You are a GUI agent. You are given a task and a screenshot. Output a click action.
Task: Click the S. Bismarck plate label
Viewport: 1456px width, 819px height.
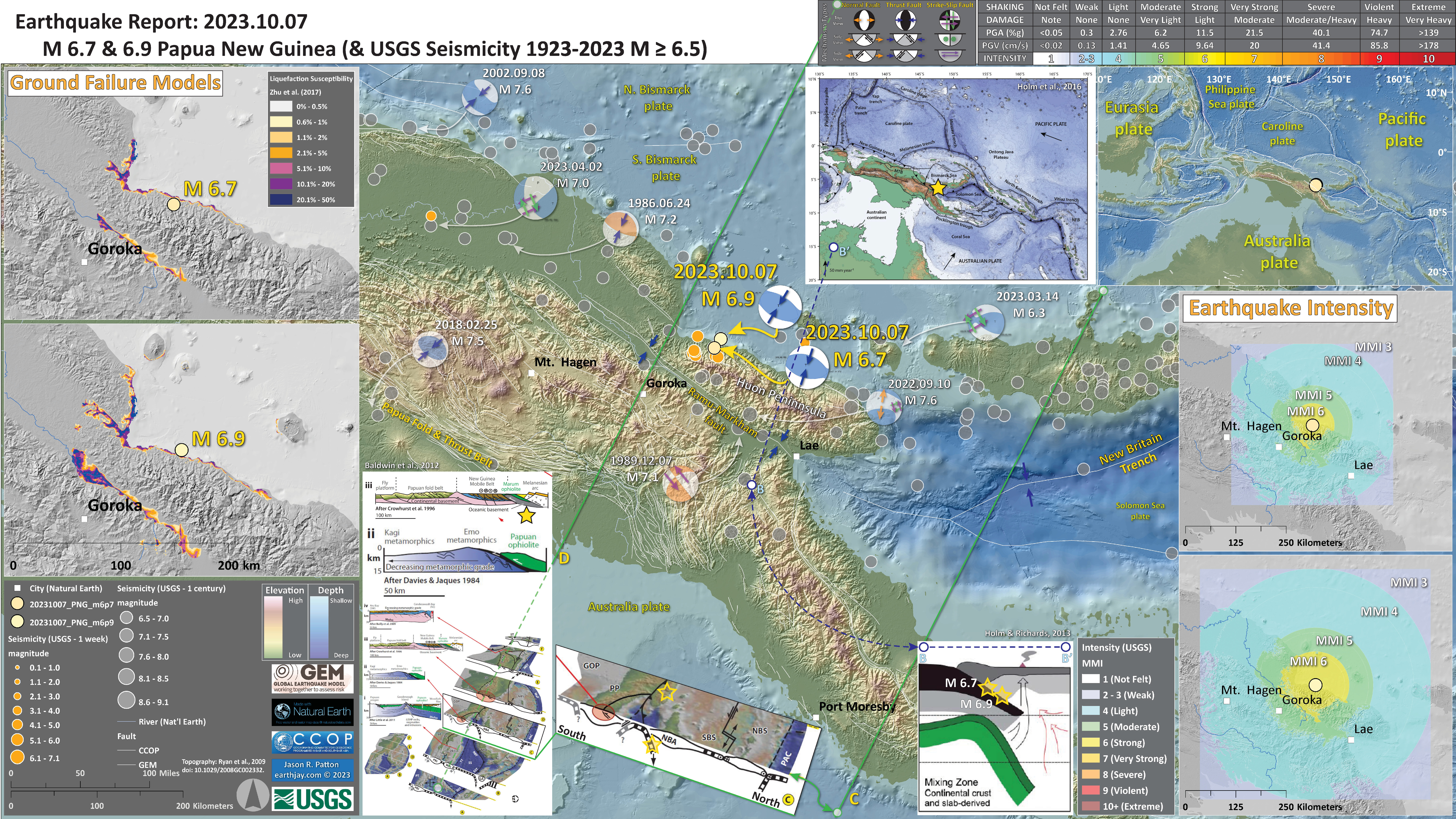coord(665,168)
